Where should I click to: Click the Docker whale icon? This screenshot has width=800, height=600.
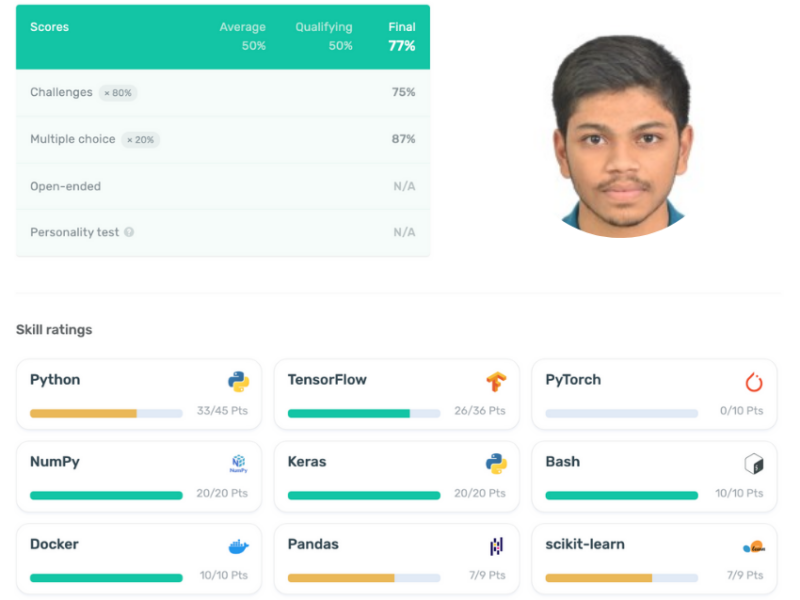238,546
